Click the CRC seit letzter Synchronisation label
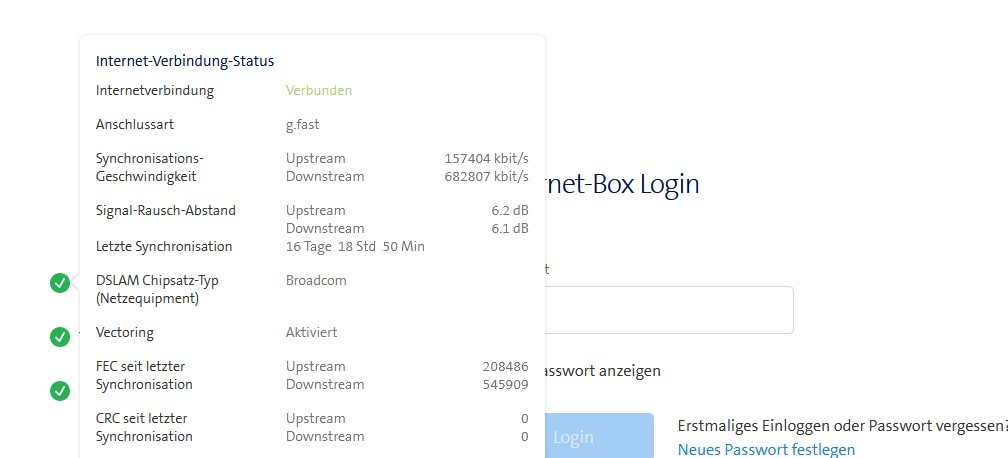The image size is (1008, 458). click(x=144, y=427)
